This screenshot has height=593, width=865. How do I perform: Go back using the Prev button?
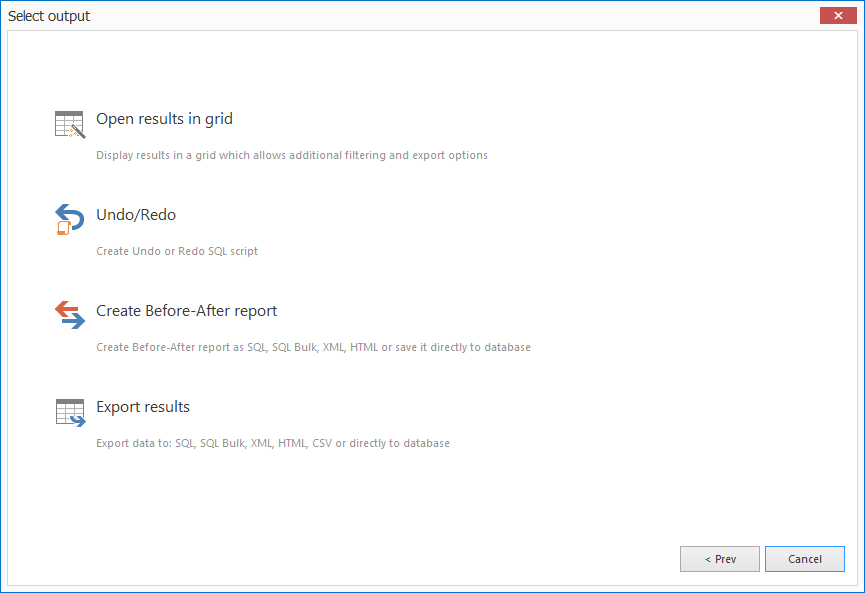[720, 559]
